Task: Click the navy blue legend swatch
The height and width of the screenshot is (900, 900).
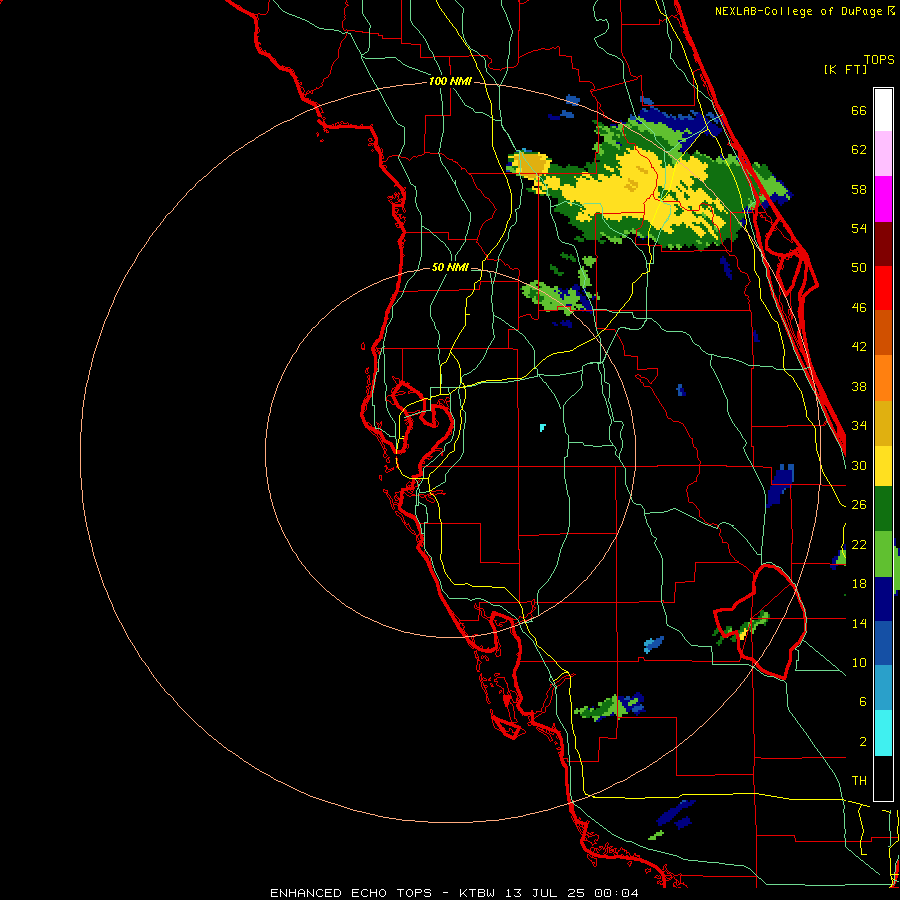Action: (883, 599)
